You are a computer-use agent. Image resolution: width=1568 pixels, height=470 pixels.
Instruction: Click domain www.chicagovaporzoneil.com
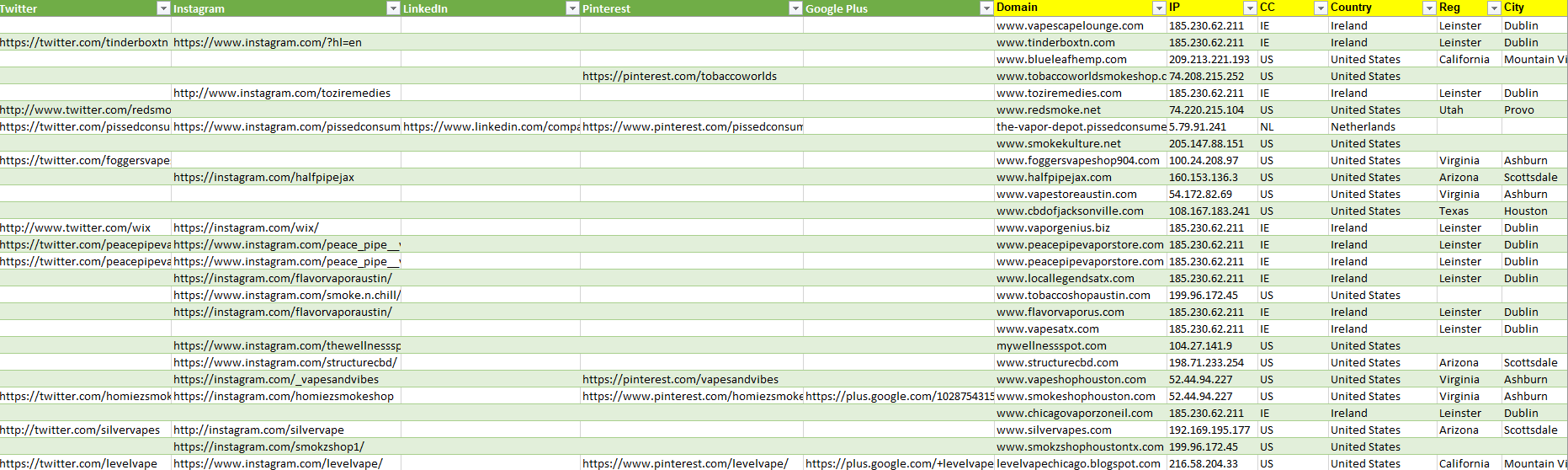[1080, 413]
